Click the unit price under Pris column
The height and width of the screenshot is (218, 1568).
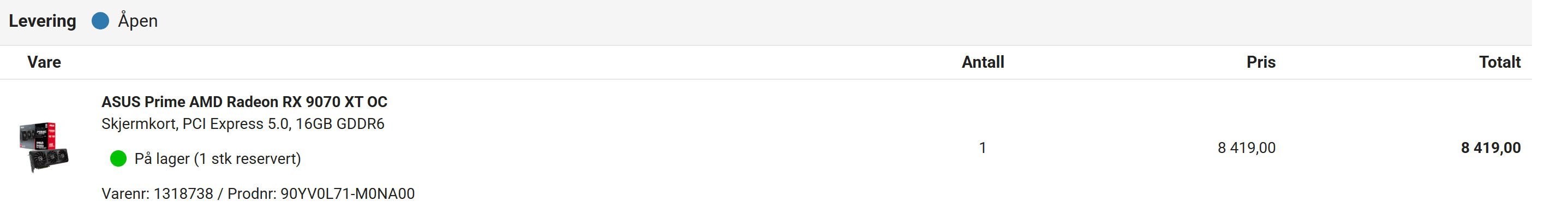[1246, 148]
